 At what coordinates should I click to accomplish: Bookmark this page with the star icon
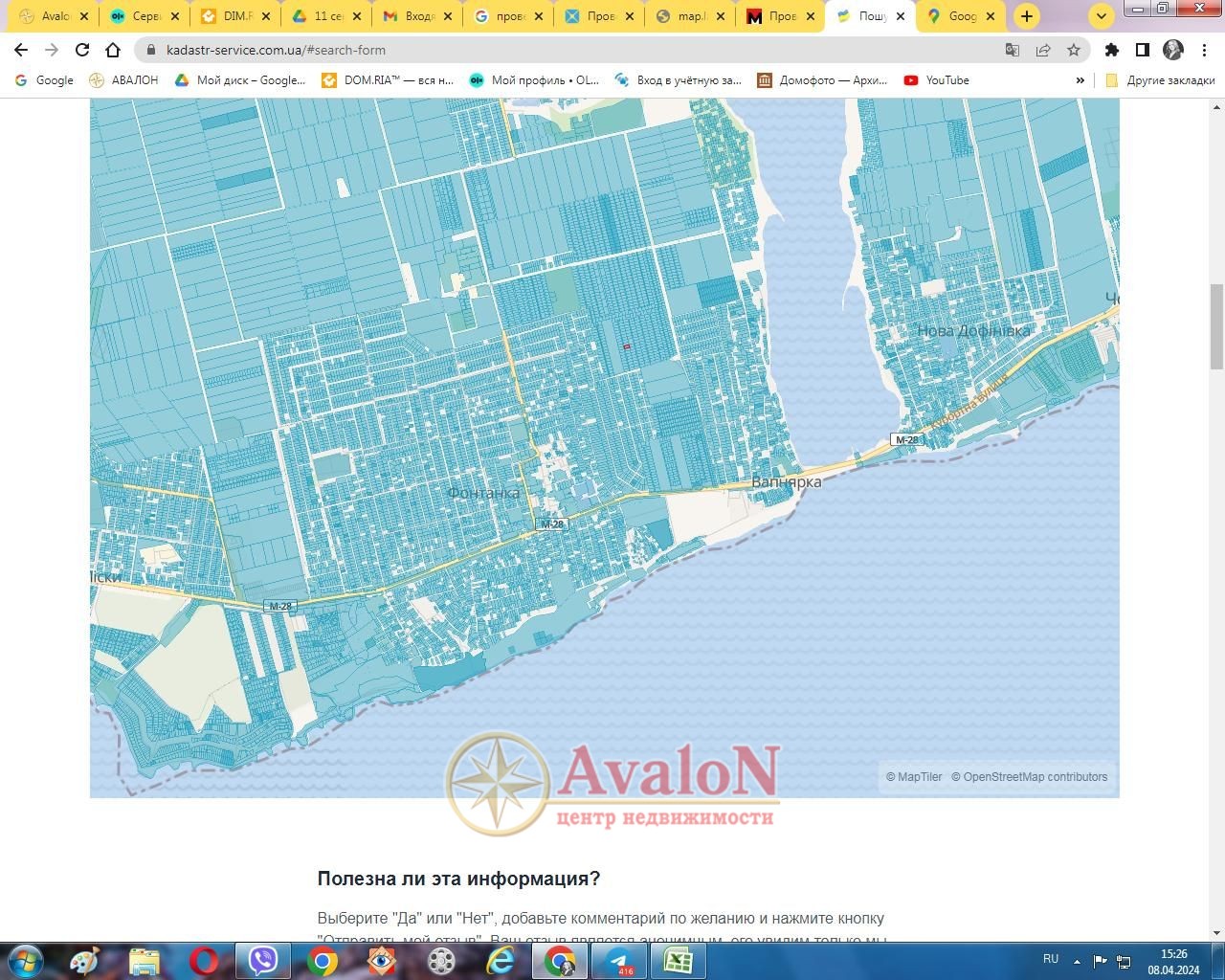tap(1074, 50)
